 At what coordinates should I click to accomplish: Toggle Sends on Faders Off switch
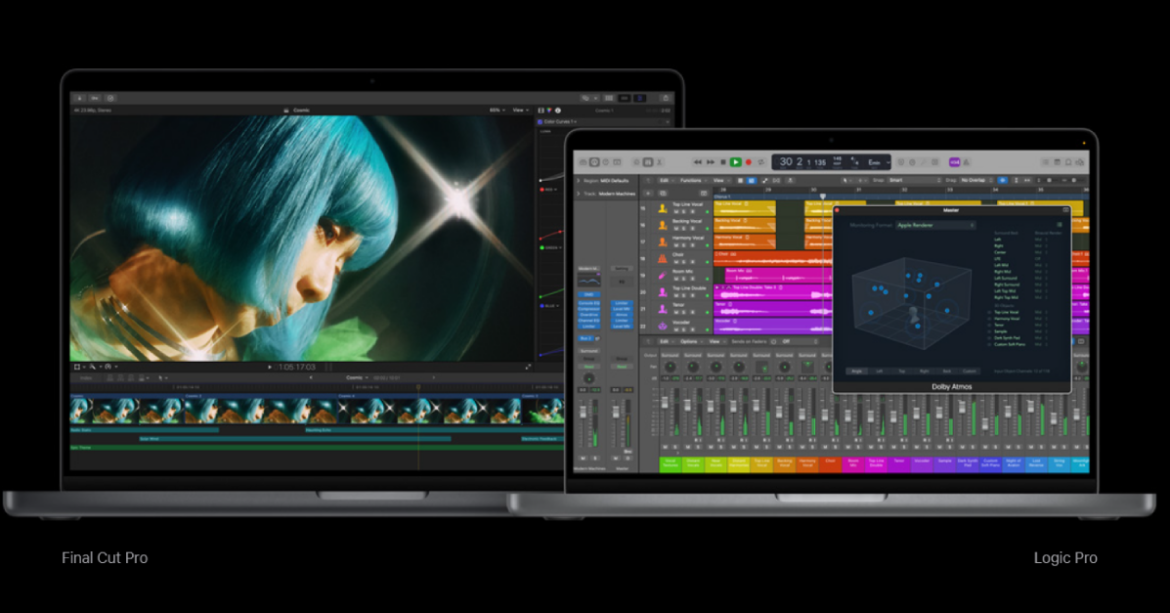point(772,341)
